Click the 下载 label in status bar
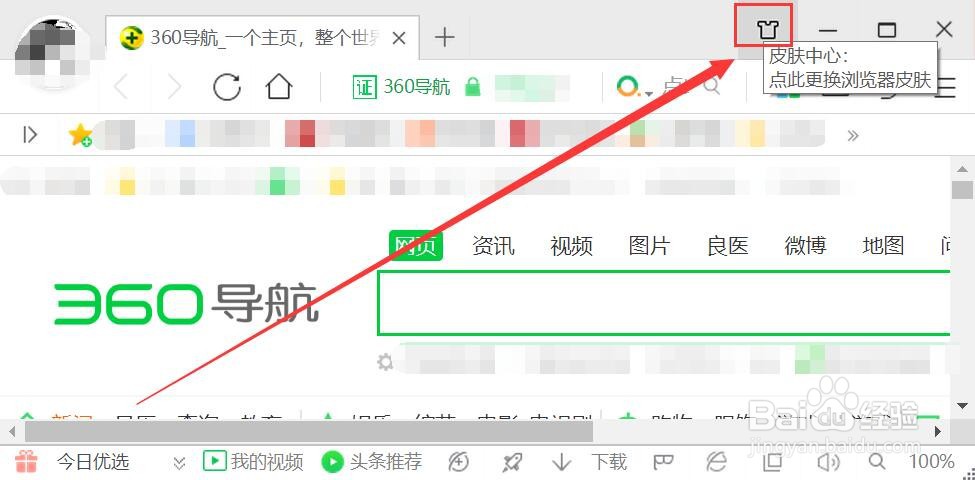The image size is (975, 480). pos(609,462)
